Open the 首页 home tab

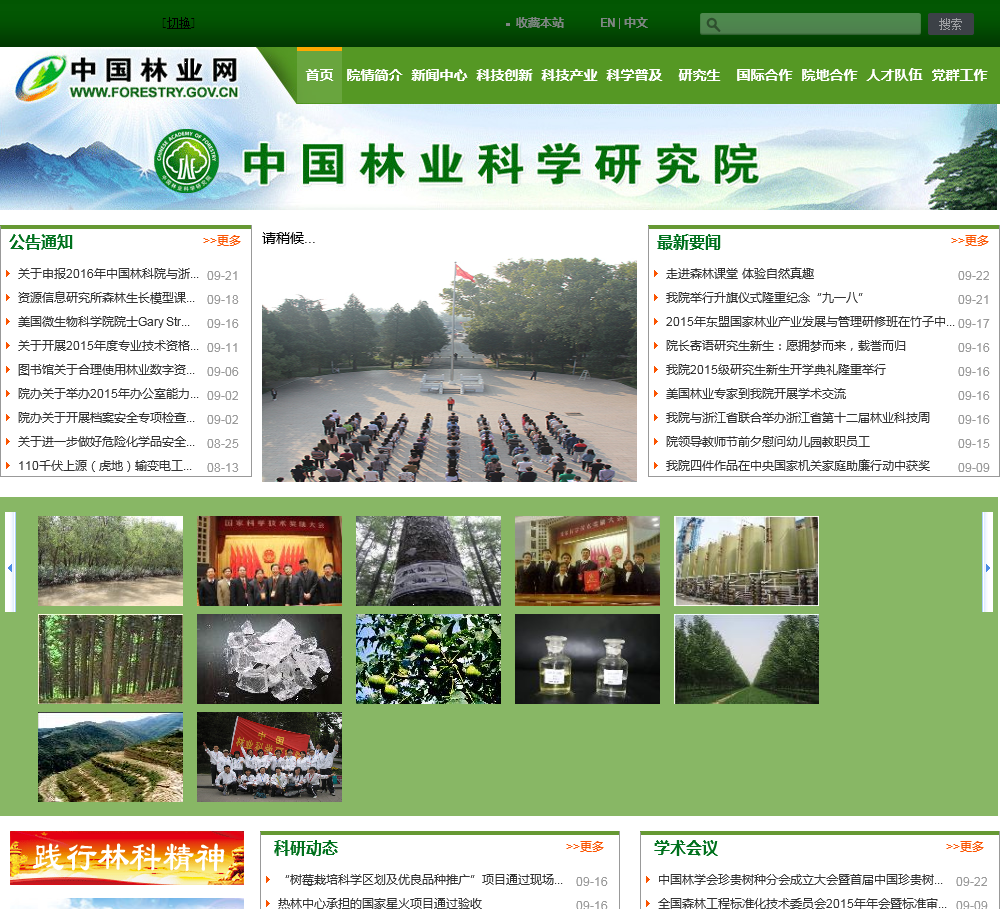pos(319,75)
